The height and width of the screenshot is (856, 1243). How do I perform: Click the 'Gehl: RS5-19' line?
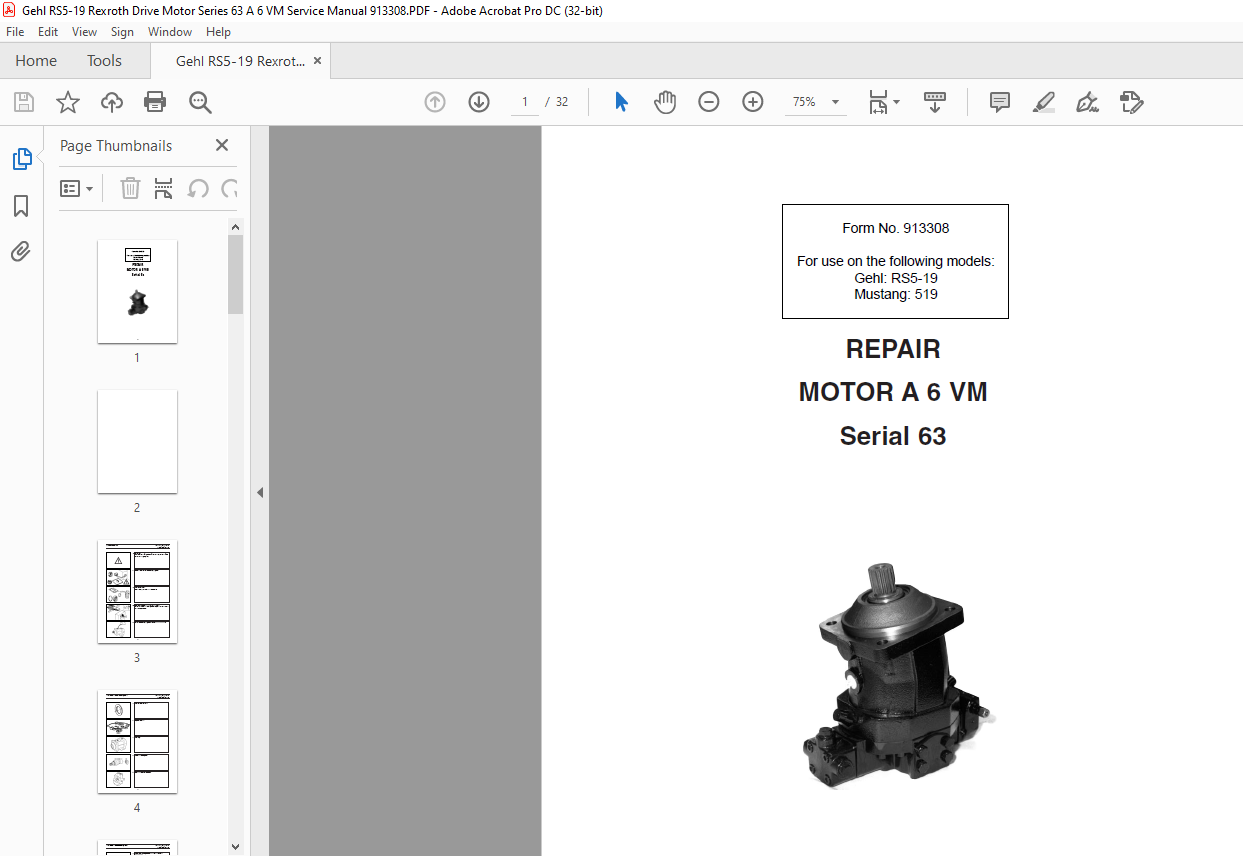coord(895,278)
